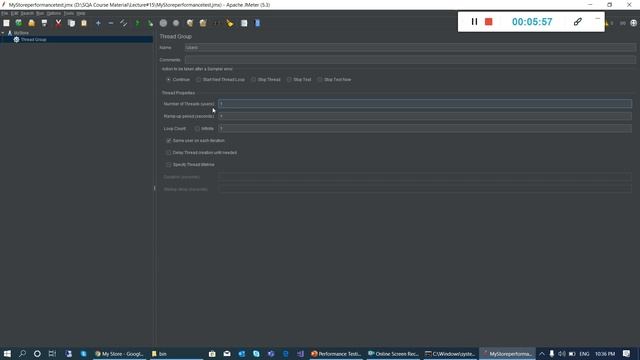Click the Clear All results toolbar icon
Image resolution: width=640 pixels, height=360 pixels.
[x=203, y=23]
